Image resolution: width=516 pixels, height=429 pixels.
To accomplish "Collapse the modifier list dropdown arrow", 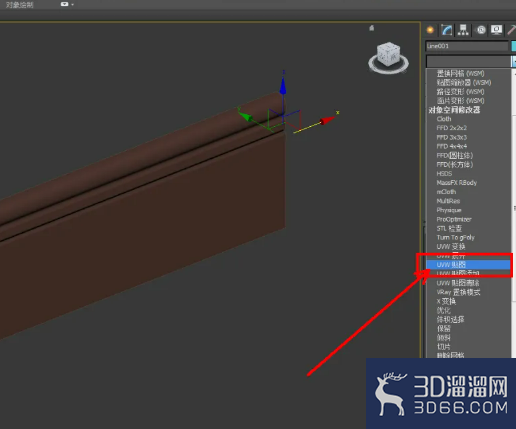I will 514,61.
